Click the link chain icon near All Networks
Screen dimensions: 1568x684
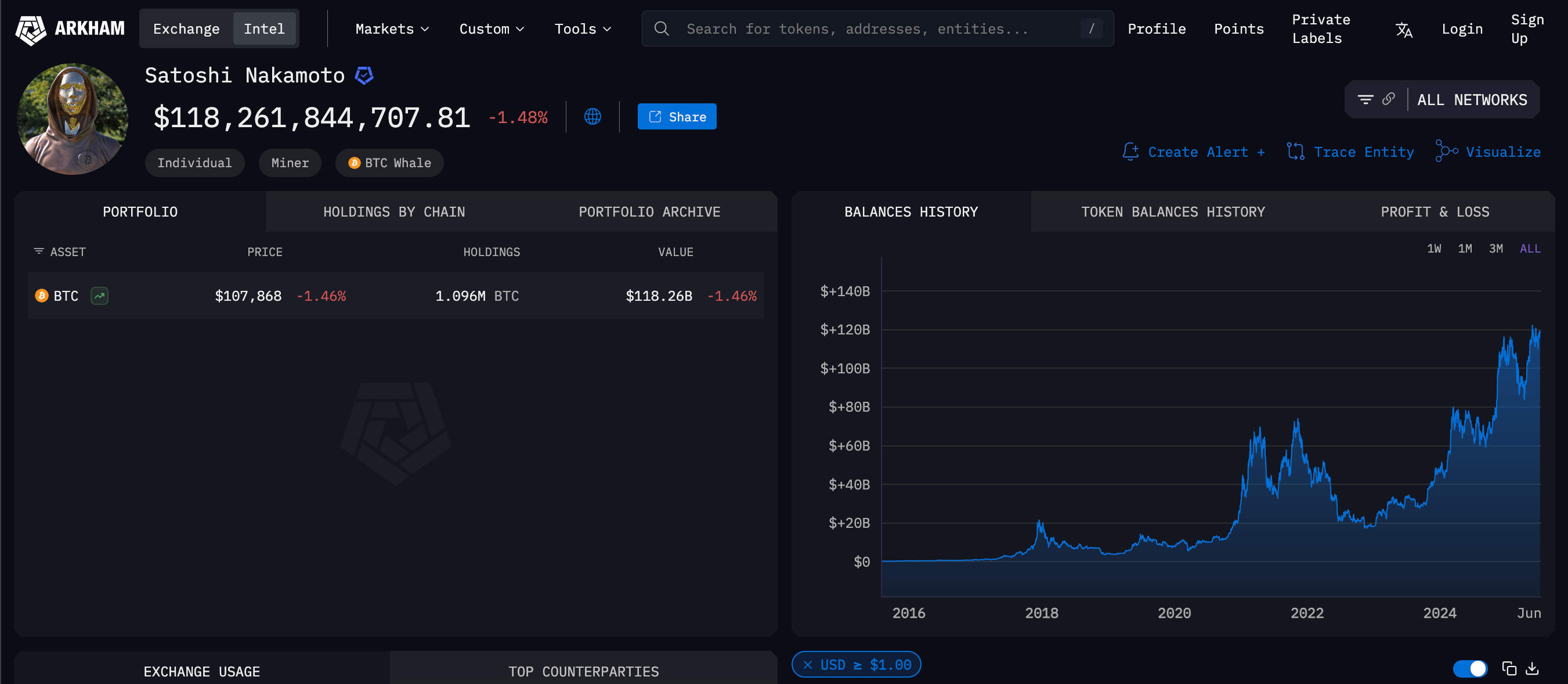(x=1389, y=99)
